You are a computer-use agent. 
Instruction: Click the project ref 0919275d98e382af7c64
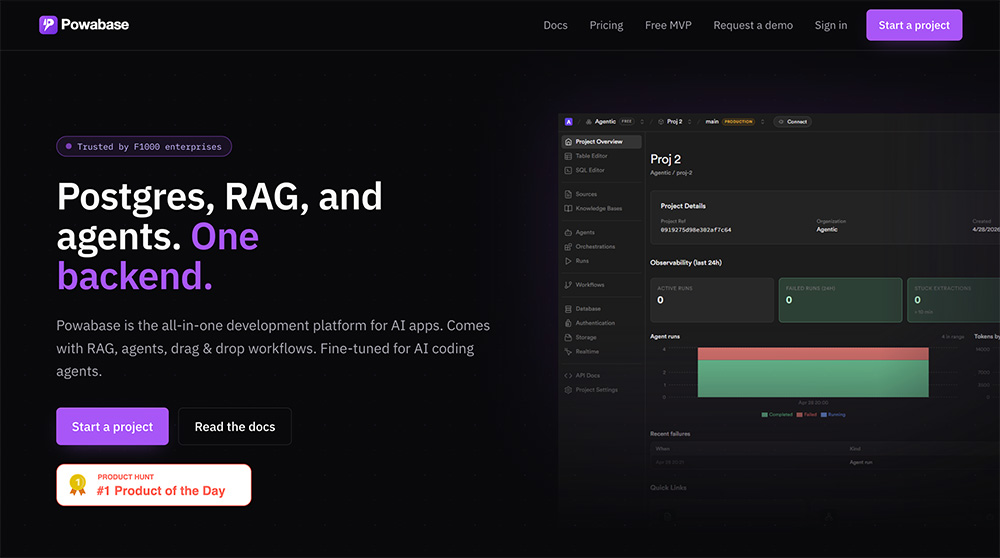click(x=696, y=230)
